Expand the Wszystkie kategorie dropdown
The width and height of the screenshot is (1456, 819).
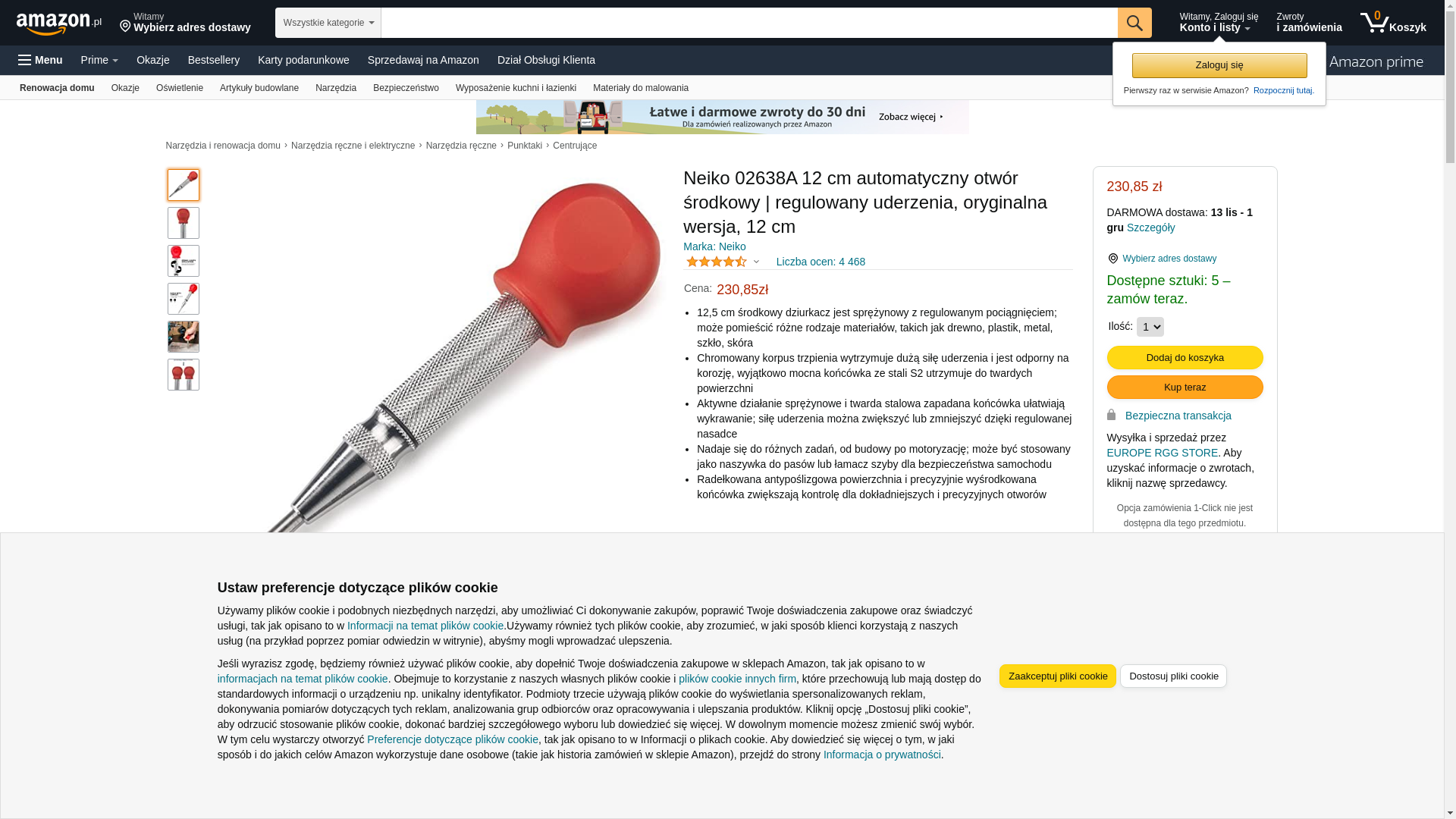(328, 23)
